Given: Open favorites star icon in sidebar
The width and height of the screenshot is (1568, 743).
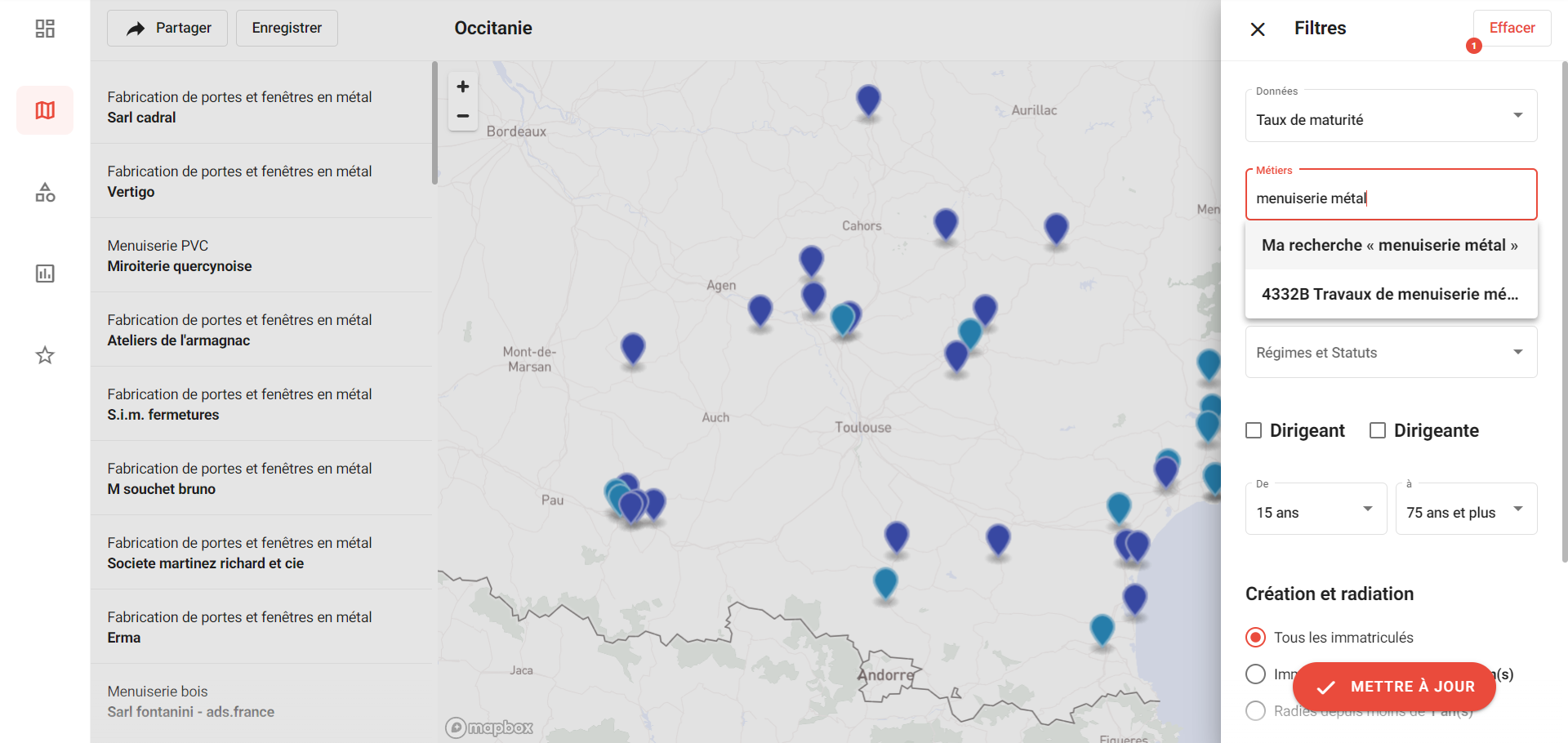Looking at the screenshot, I should click(x=45, y=355).
